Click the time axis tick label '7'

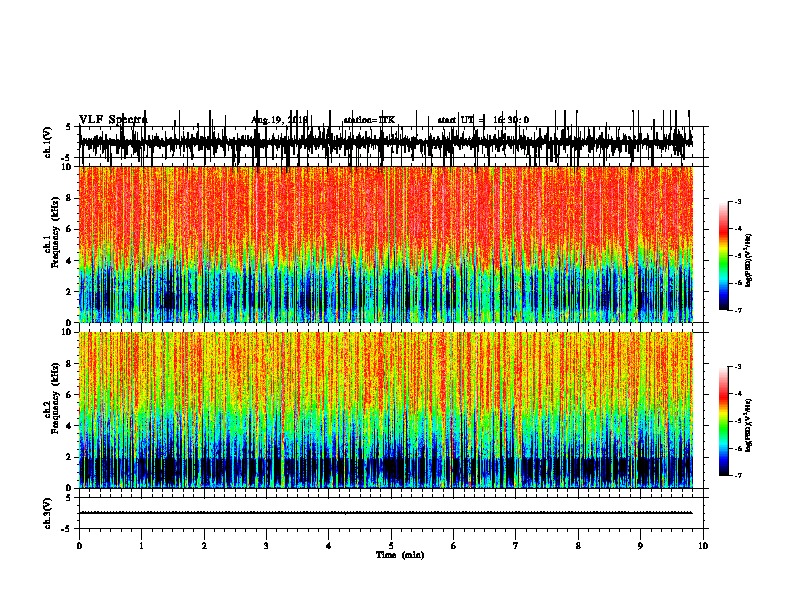coord(516,546)
